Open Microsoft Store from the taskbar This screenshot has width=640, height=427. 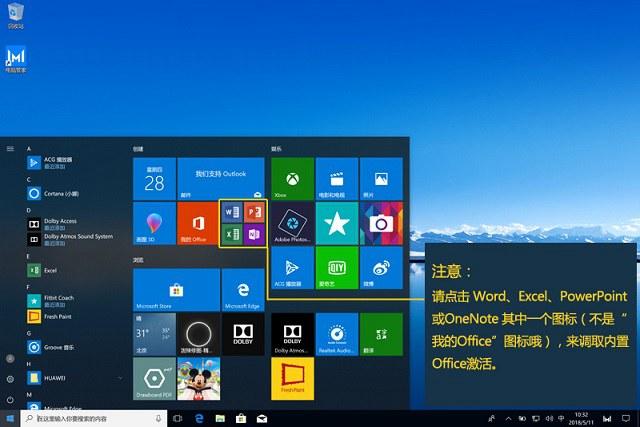241,418
